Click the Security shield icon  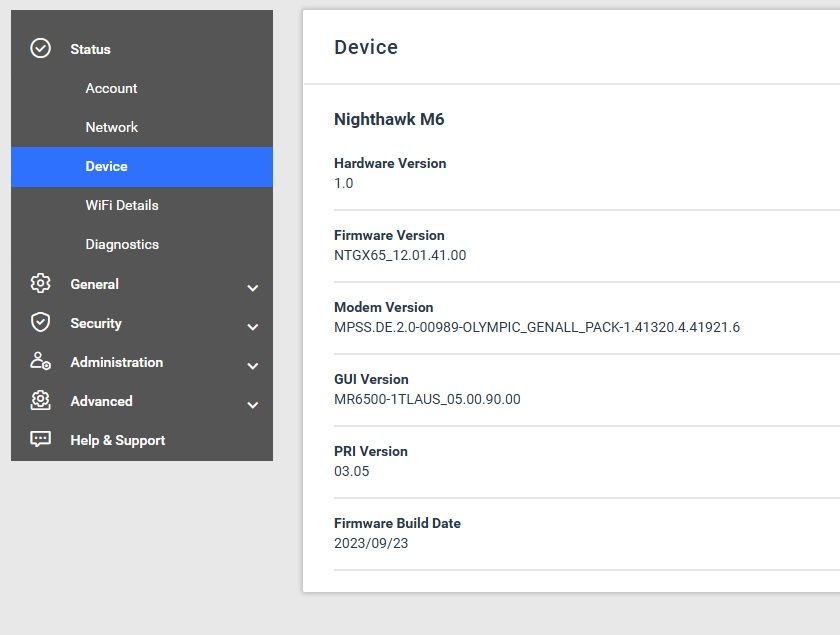[x=40, y=322]
